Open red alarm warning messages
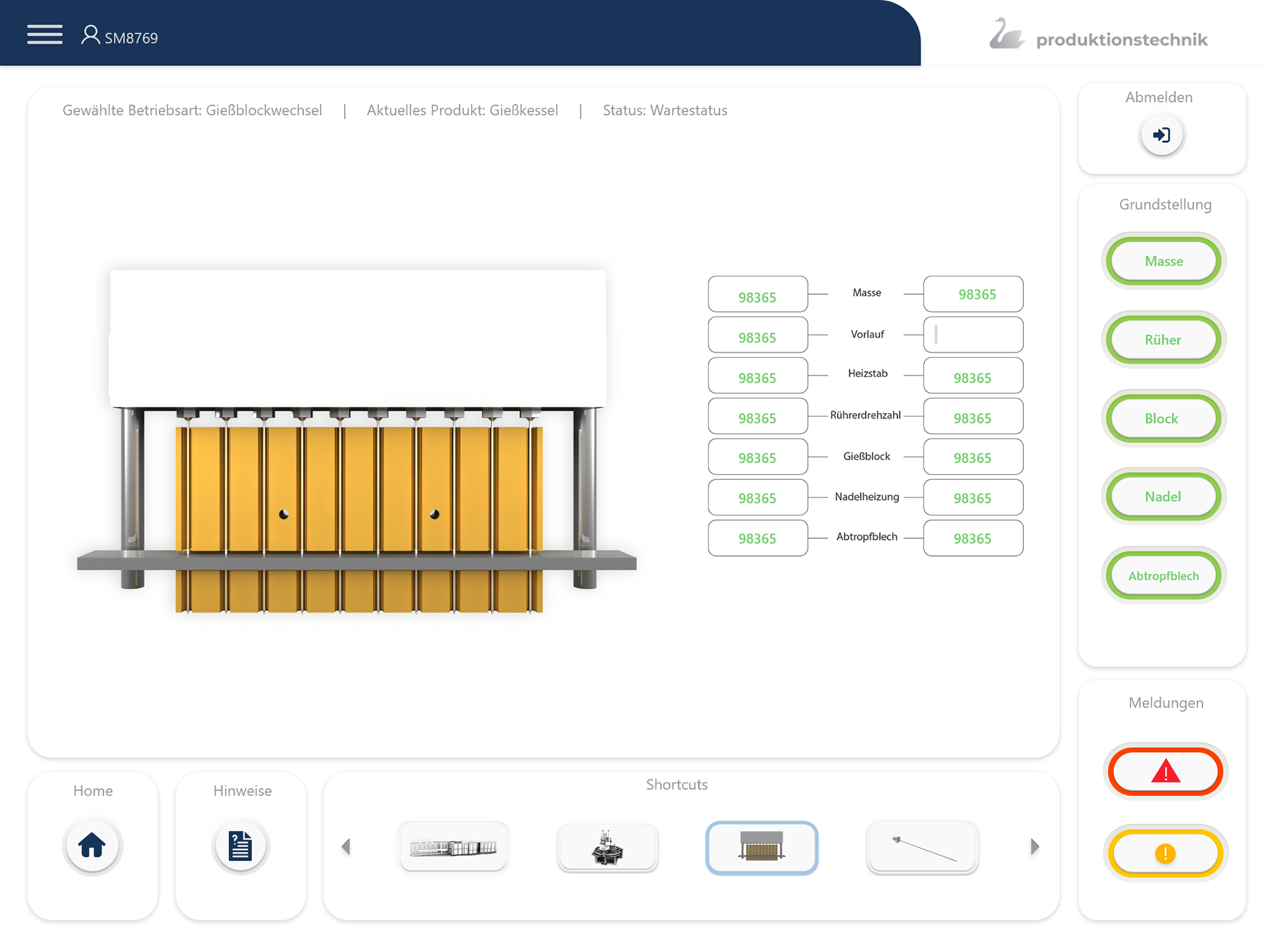The height and width of the screenshot is (952, 1270). coord(1165,772)
